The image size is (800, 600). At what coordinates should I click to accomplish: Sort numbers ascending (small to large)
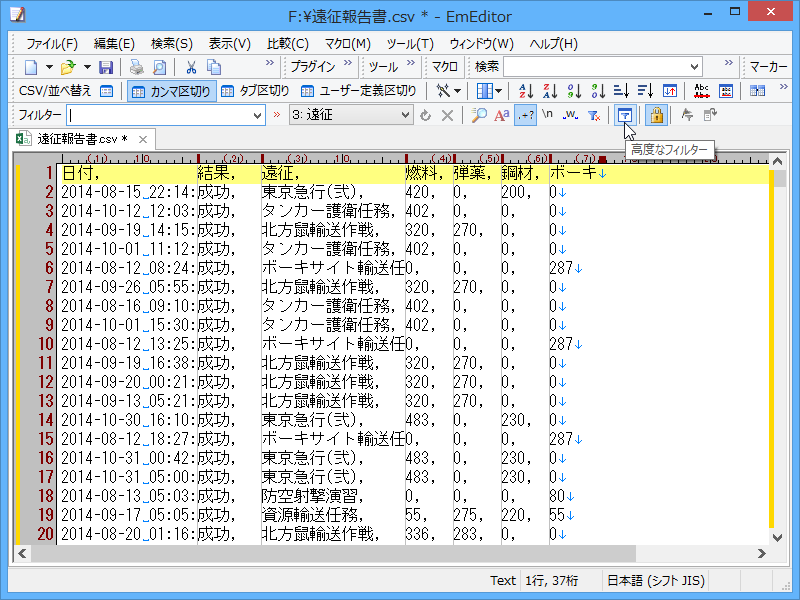574,91
